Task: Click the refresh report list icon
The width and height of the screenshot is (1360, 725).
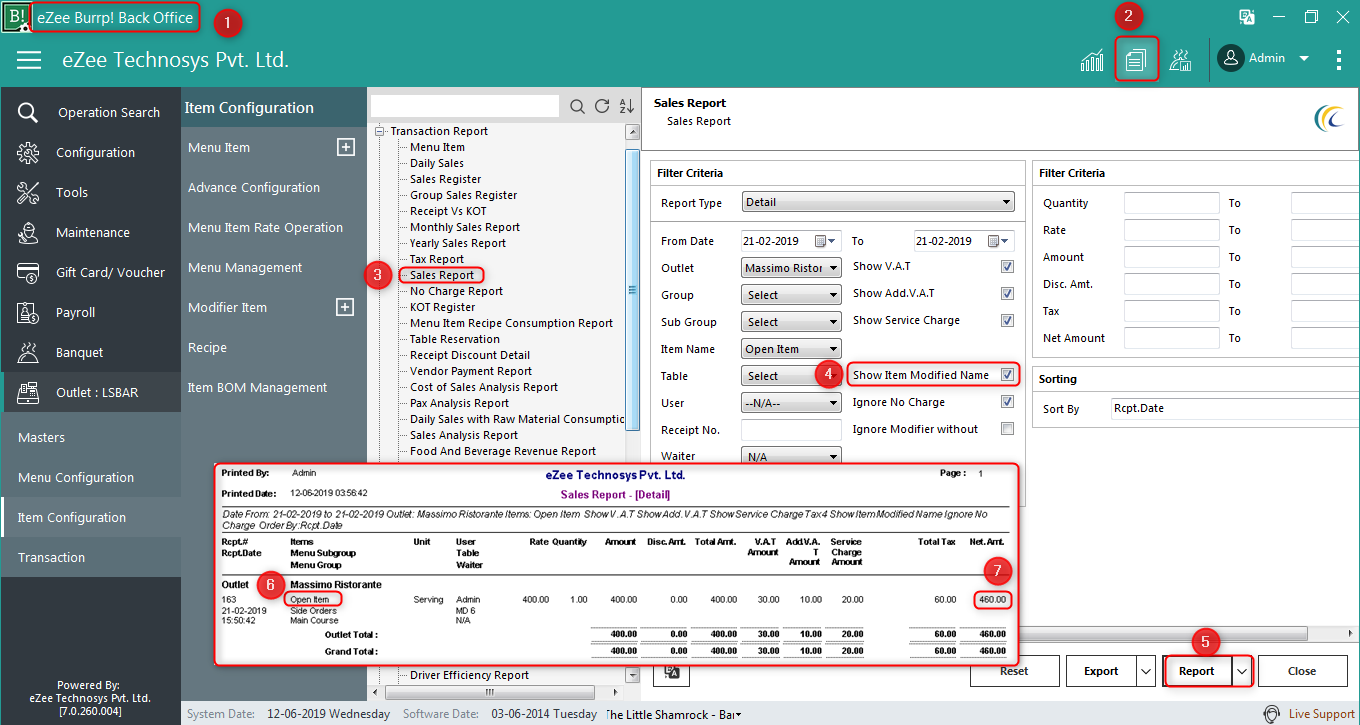Action: click(602, 106)
